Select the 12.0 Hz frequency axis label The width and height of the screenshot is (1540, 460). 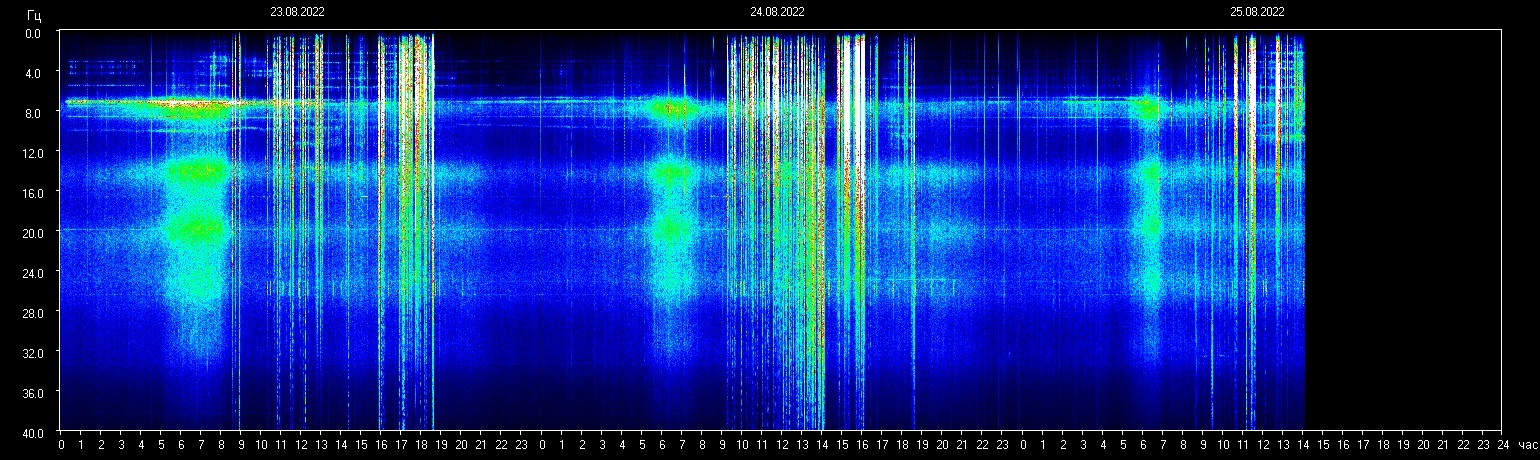33,152
